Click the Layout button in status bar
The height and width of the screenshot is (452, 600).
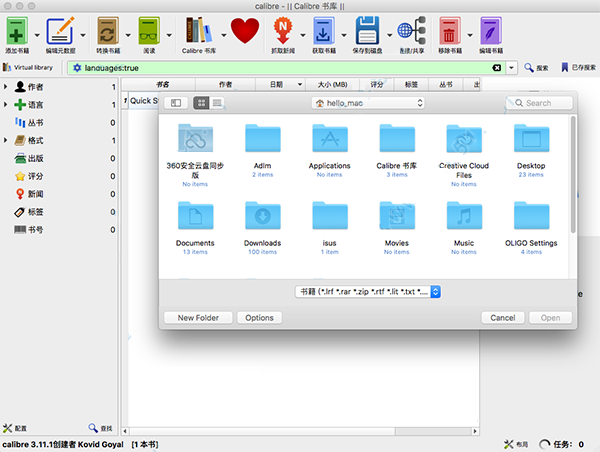tap(516, 444)
